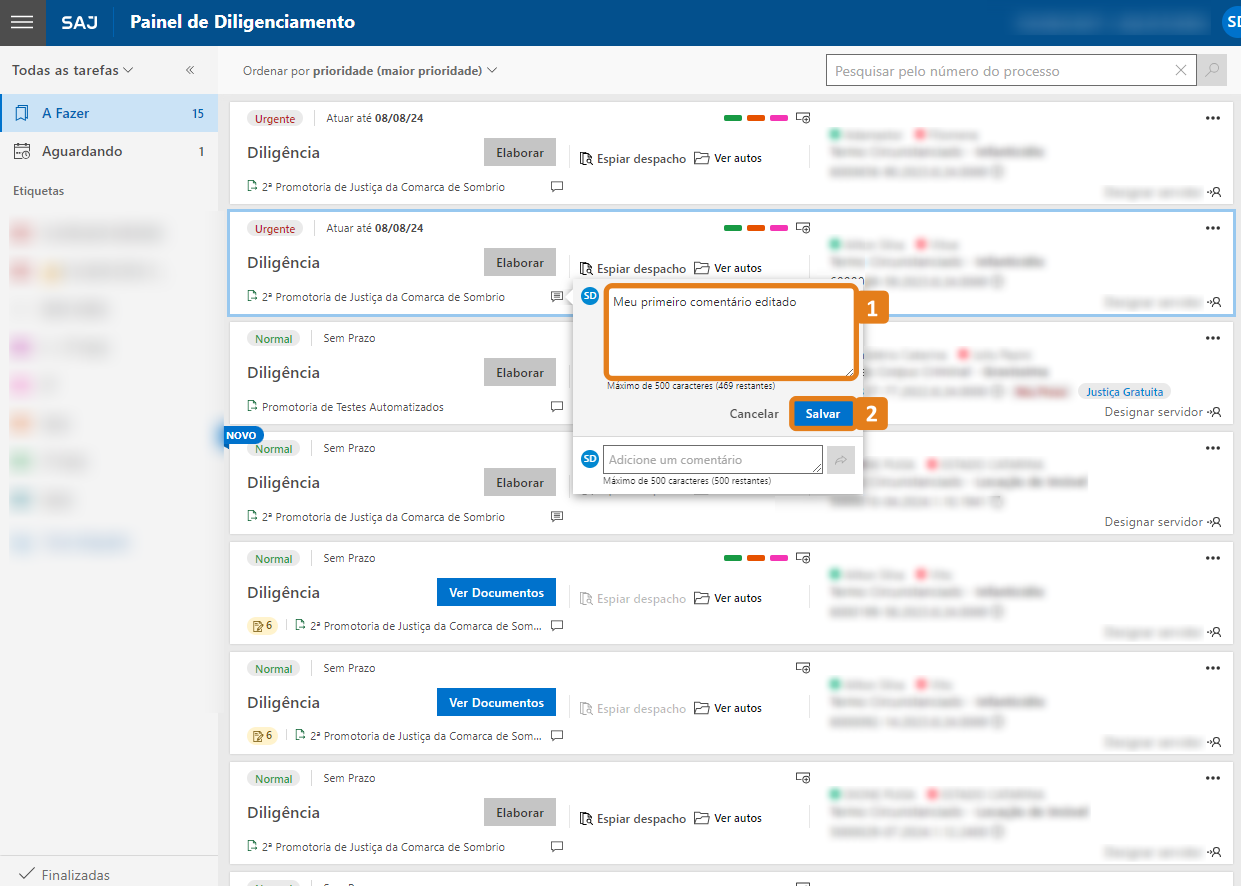Collapse the left sidebar with double chevron
The height and width of the screenshot is (886, 1241).
point(190,70)
